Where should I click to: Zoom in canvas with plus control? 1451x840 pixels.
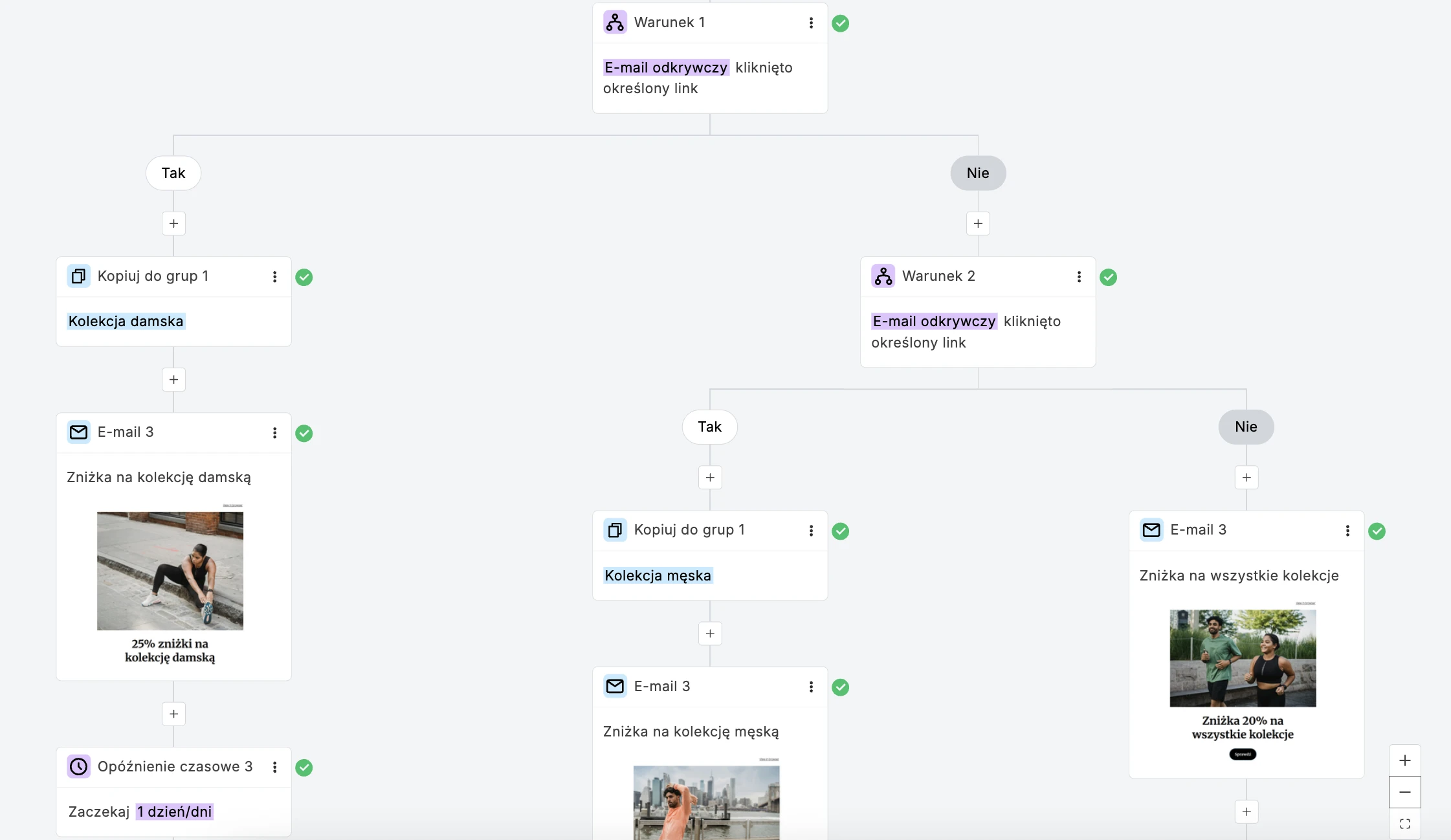1404,760
